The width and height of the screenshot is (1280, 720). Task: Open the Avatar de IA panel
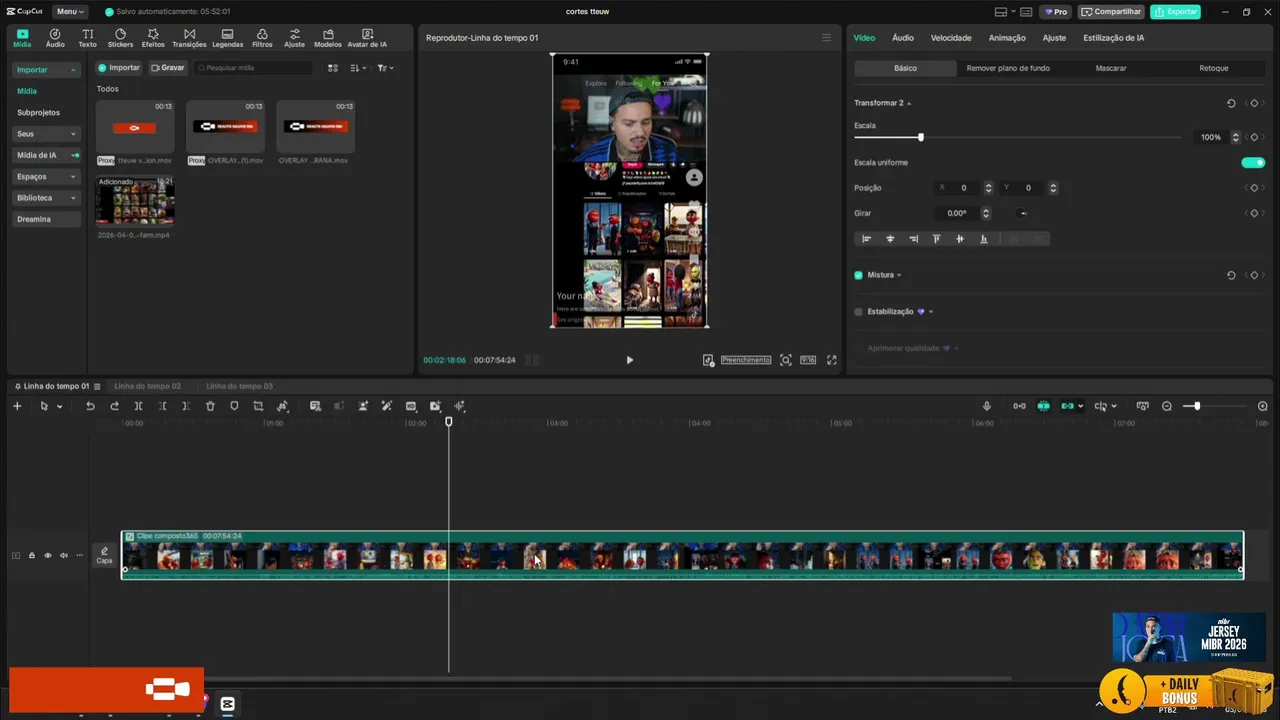[367, 38]
